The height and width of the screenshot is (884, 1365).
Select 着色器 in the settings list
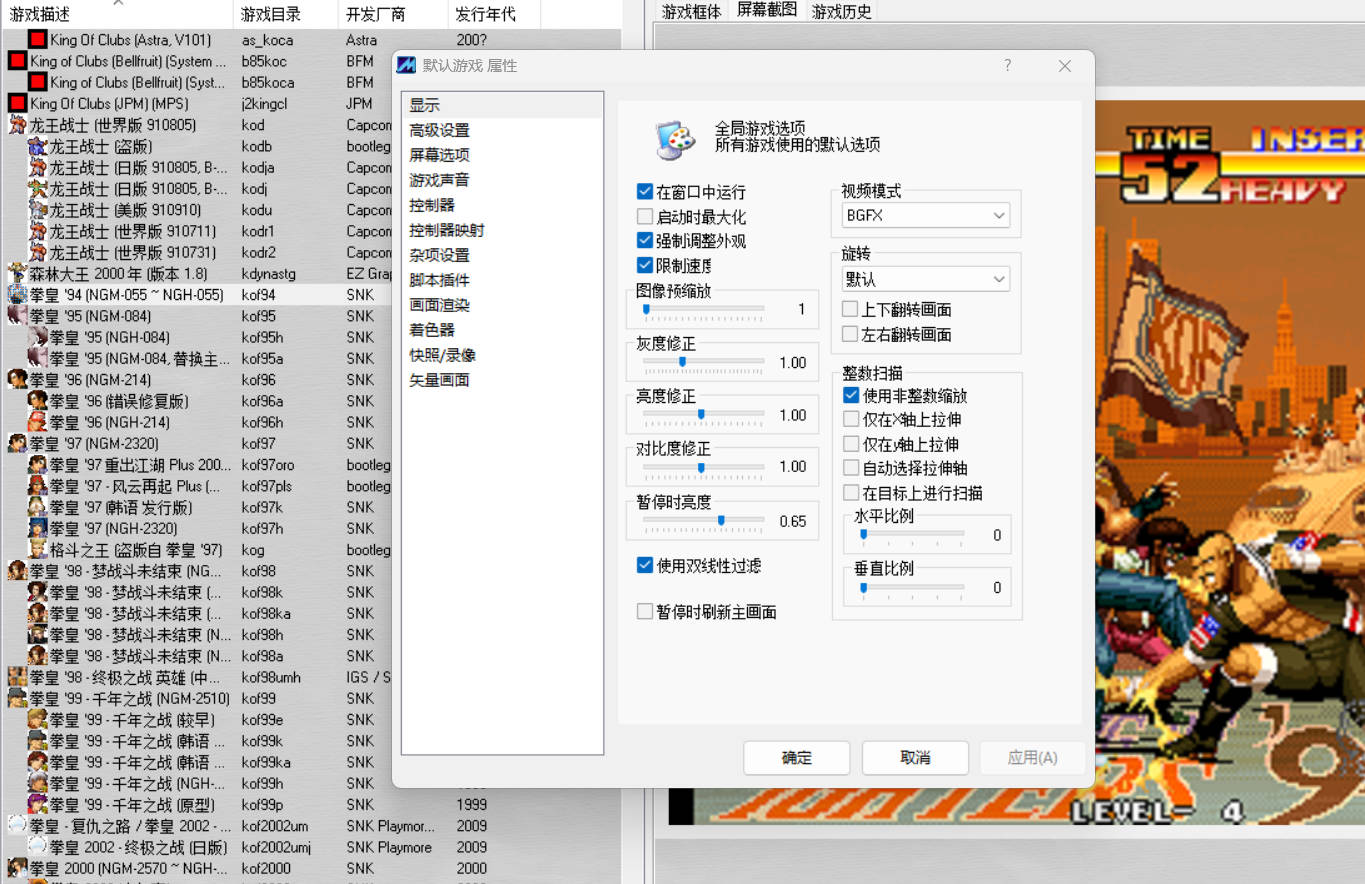coord(432,330)
